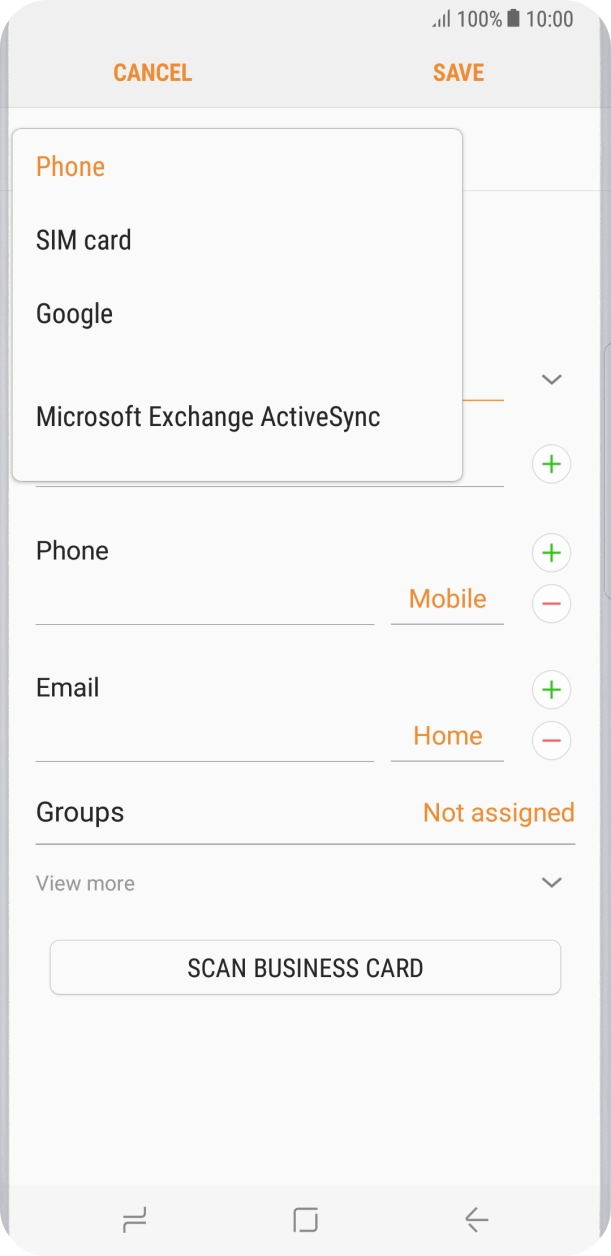Open the Mobile phone type dropdown
611x1256 pixels.
[447, 600]
